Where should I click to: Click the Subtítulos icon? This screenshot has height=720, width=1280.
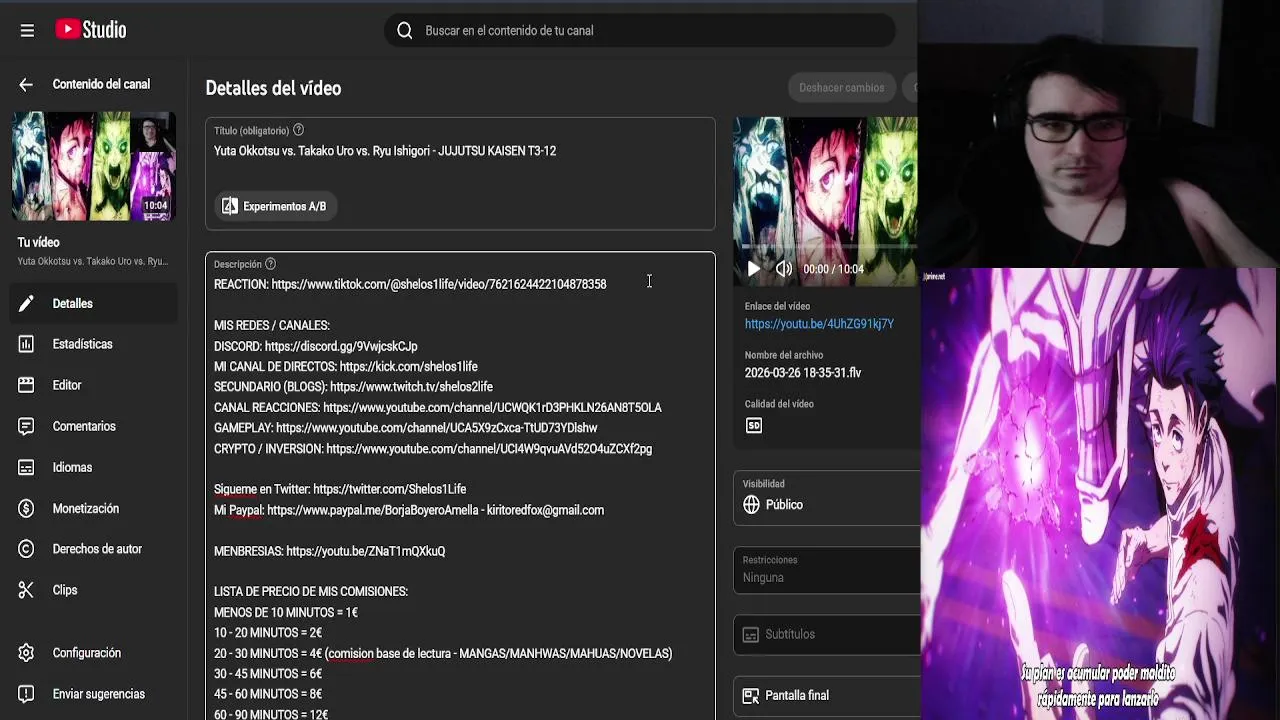[751, 635]
